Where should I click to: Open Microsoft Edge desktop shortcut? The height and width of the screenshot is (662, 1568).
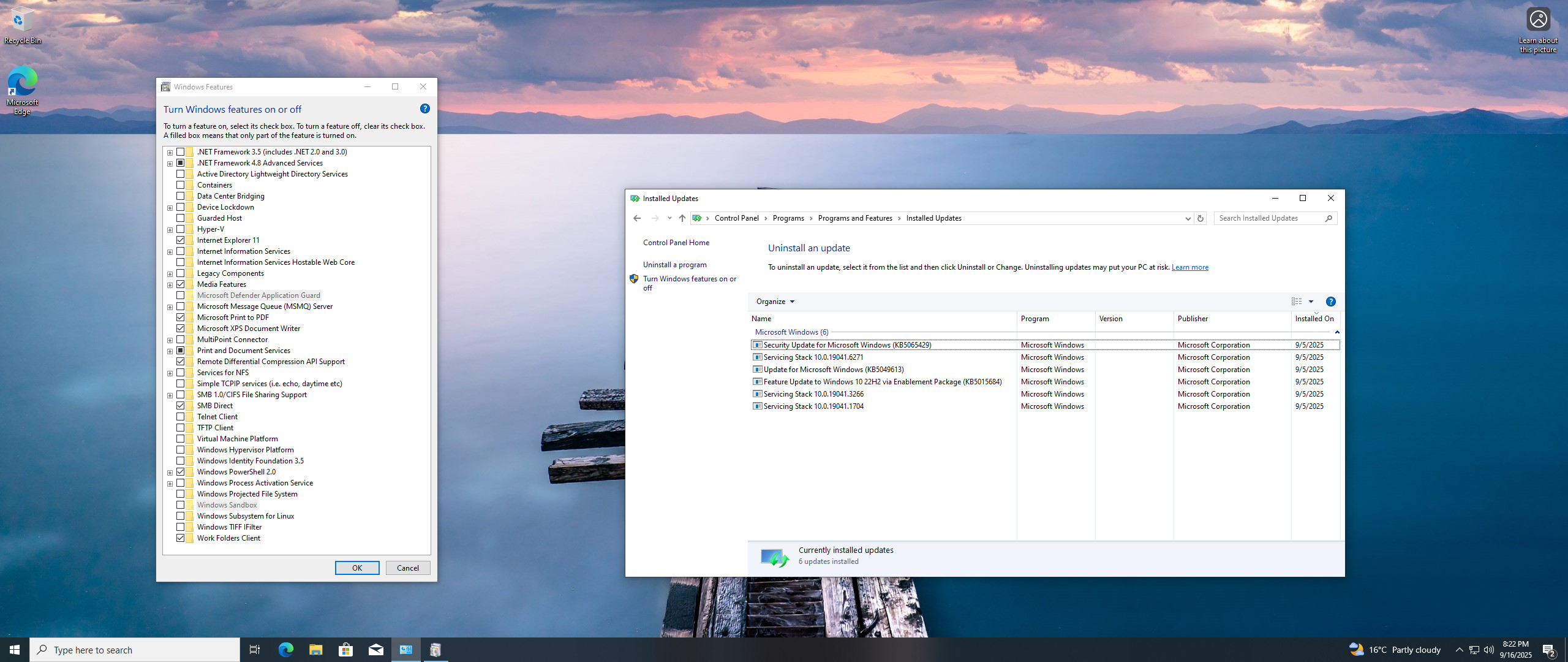(22, 90)
